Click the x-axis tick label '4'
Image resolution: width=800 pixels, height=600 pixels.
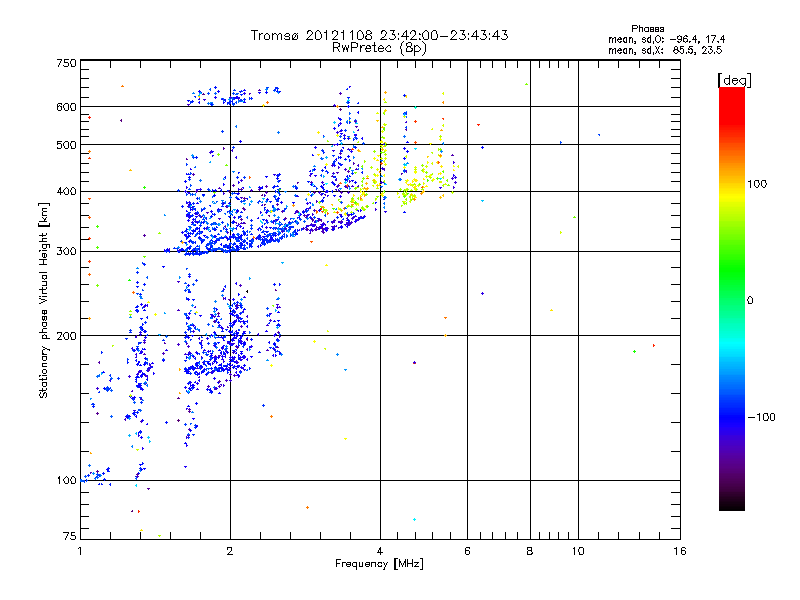point(380,551)
